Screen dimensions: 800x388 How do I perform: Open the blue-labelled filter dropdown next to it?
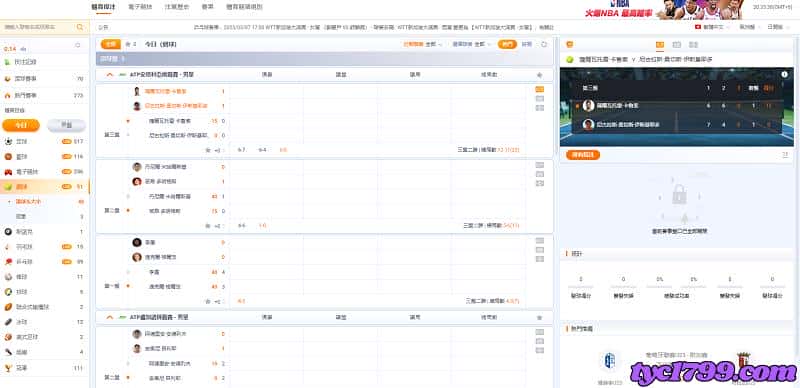[471, 44]
